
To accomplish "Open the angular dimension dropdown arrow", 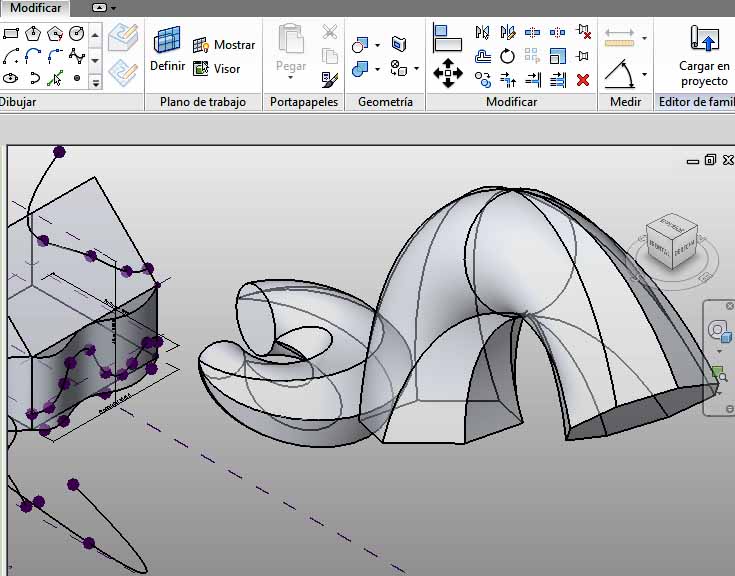I will coord(644,74).
